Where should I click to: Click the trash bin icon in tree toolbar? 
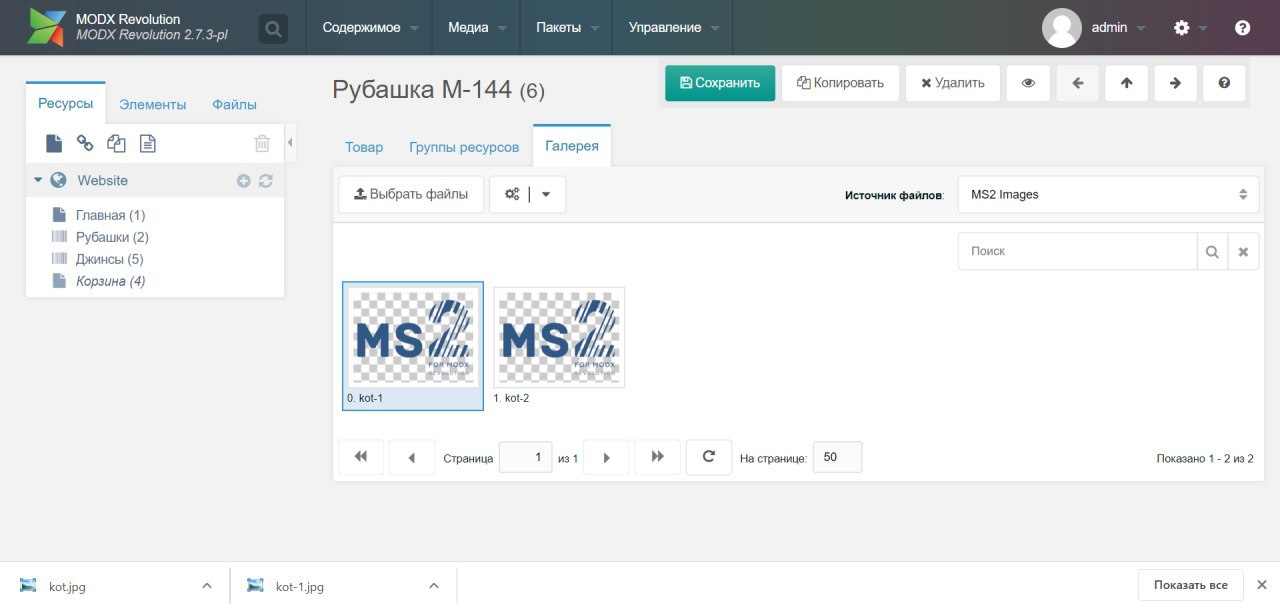tap(262, 144)
